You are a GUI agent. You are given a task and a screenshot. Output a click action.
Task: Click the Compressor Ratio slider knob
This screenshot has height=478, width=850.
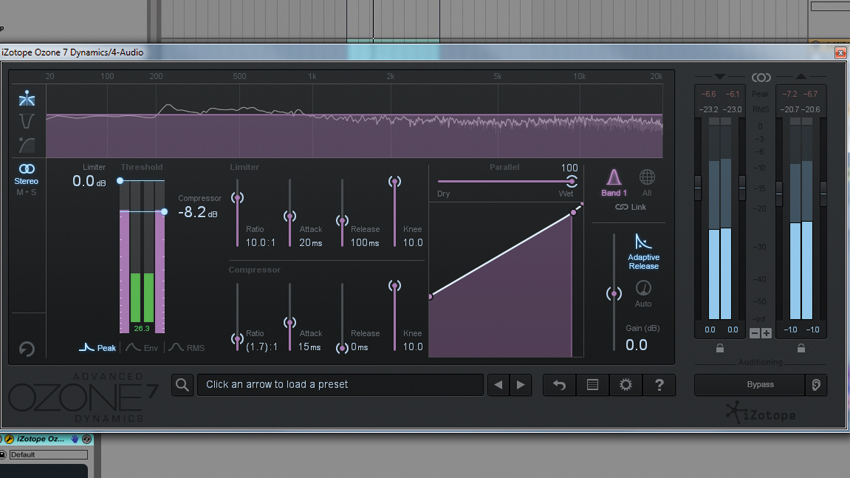pos(237,339)
